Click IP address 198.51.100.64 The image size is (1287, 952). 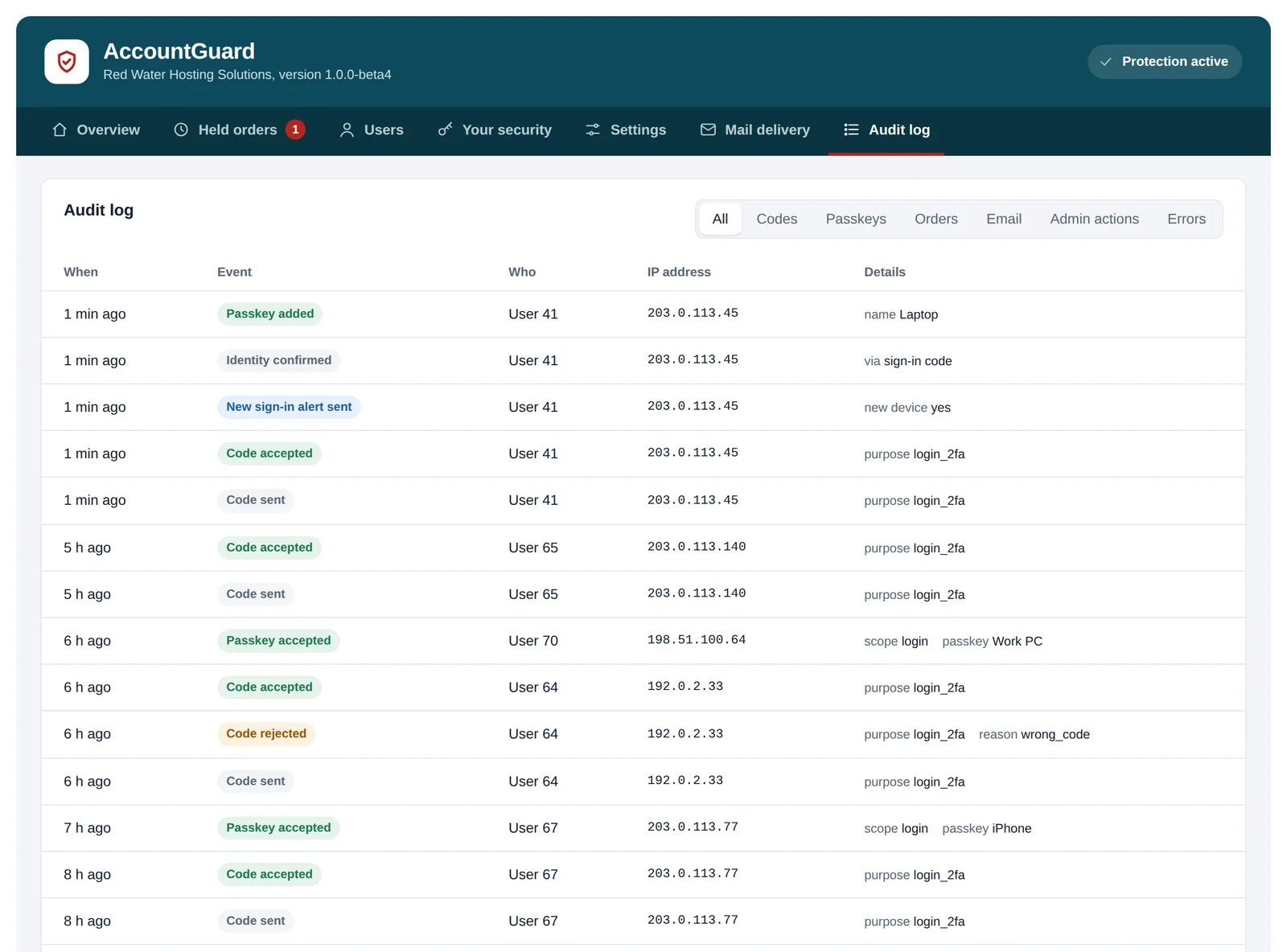tap(697, 640)
